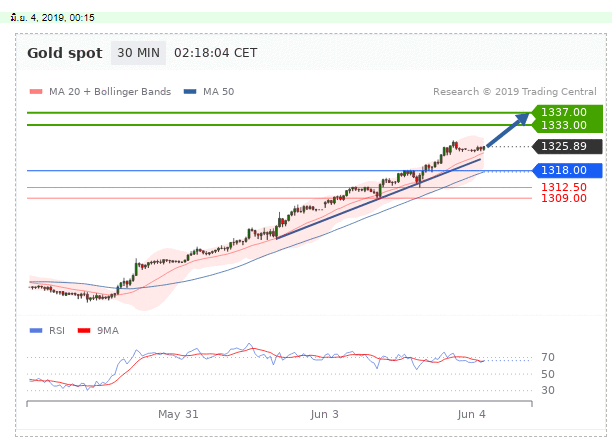
Task: Select the 30 MIN timeframe badge
Action: tap(138, 53)
